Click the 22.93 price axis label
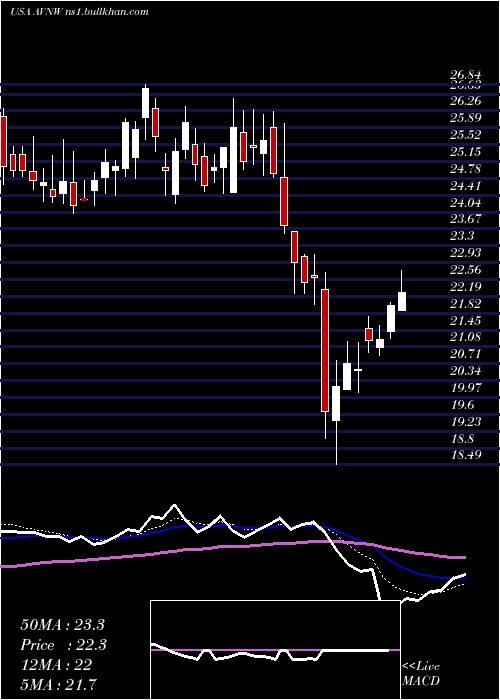Viewport: 500px width, 700px height. (x=465, y=253)
